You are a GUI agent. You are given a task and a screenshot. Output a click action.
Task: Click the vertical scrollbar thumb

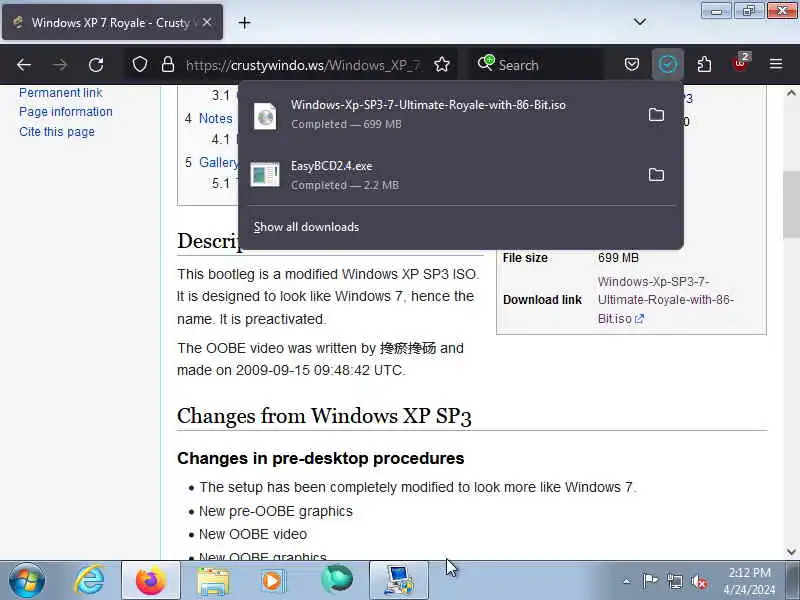pyautogui.click(x=791, y=205)
